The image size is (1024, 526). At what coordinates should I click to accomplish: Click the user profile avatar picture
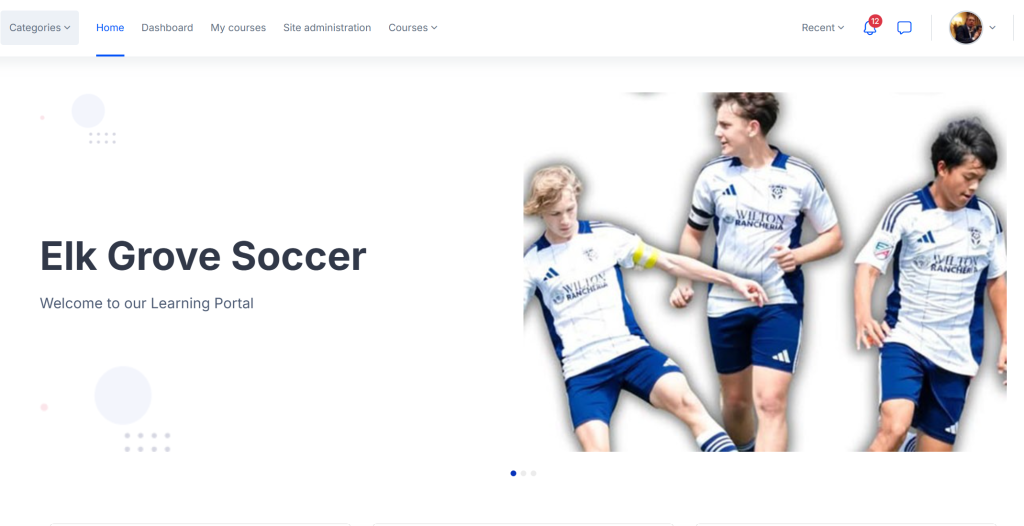click(x=965, y=27)
